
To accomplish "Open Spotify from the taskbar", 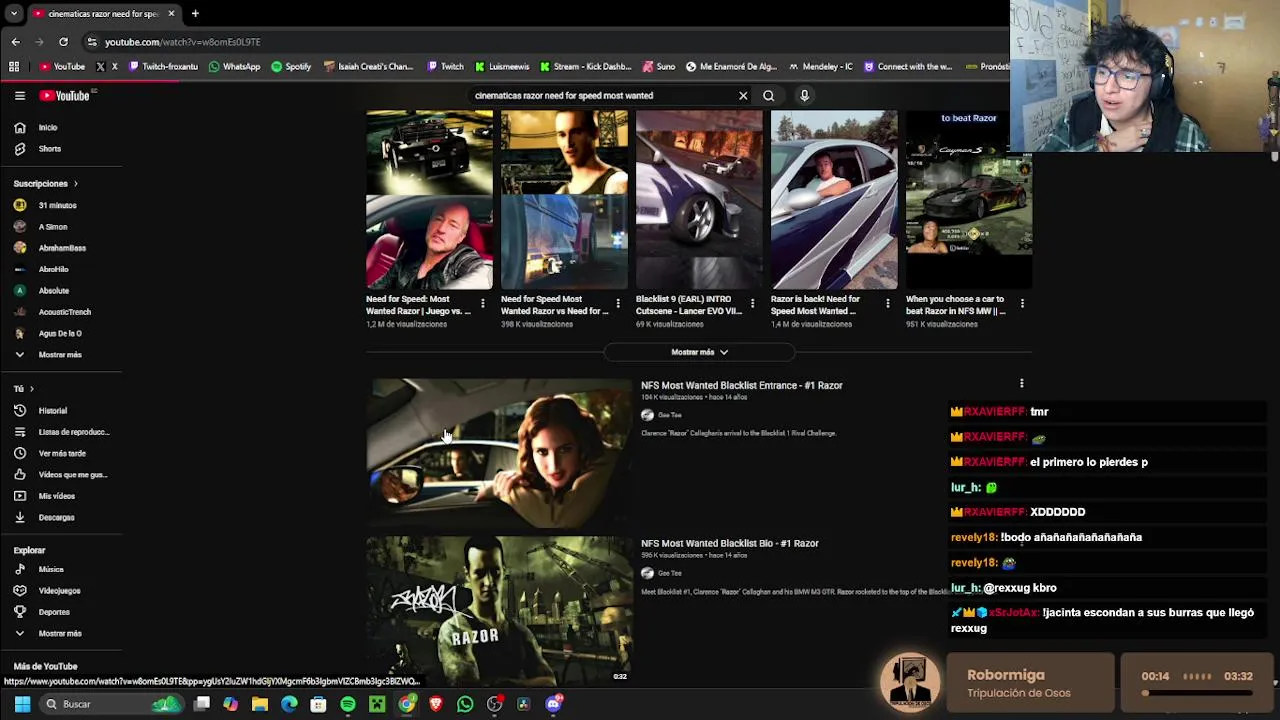I will pos(348,704).
